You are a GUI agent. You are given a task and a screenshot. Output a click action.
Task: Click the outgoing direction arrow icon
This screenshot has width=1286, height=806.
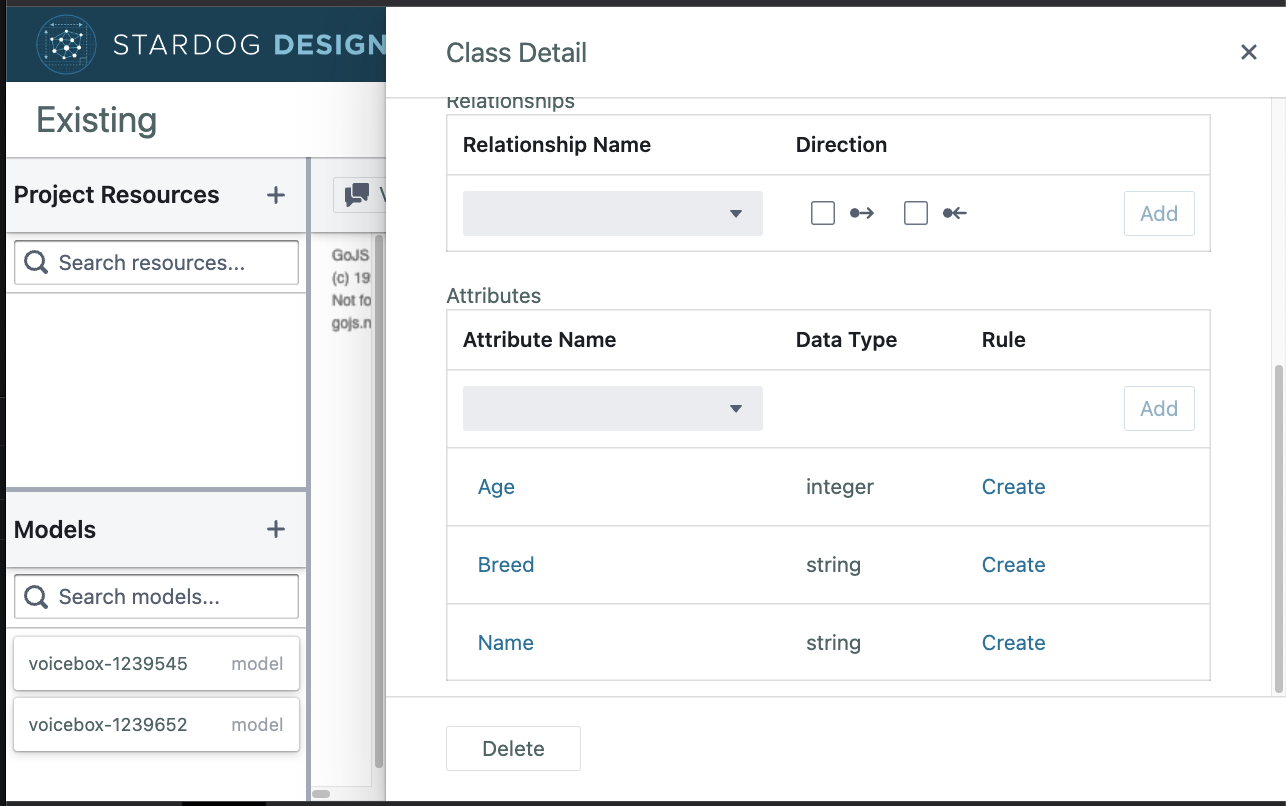point(861,213)
